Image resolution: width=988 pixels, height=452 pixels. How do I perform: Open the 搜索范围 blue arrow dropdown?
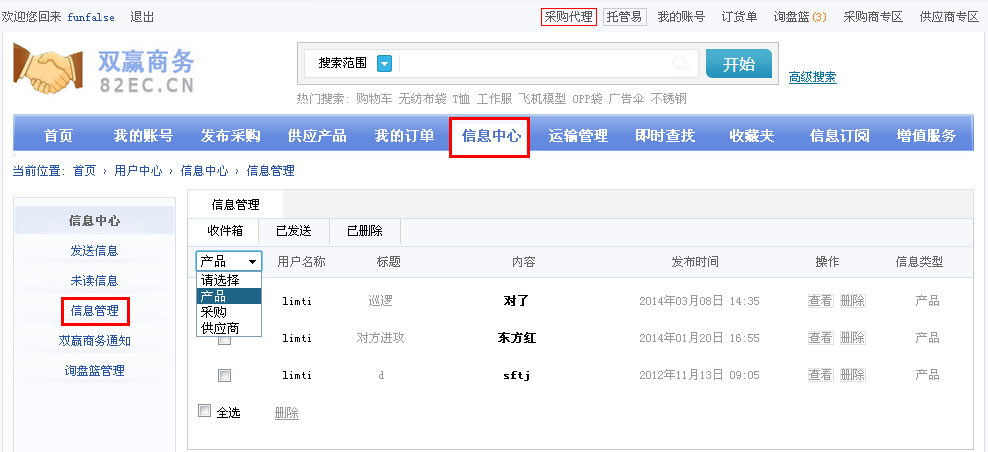tap(385, 64)
